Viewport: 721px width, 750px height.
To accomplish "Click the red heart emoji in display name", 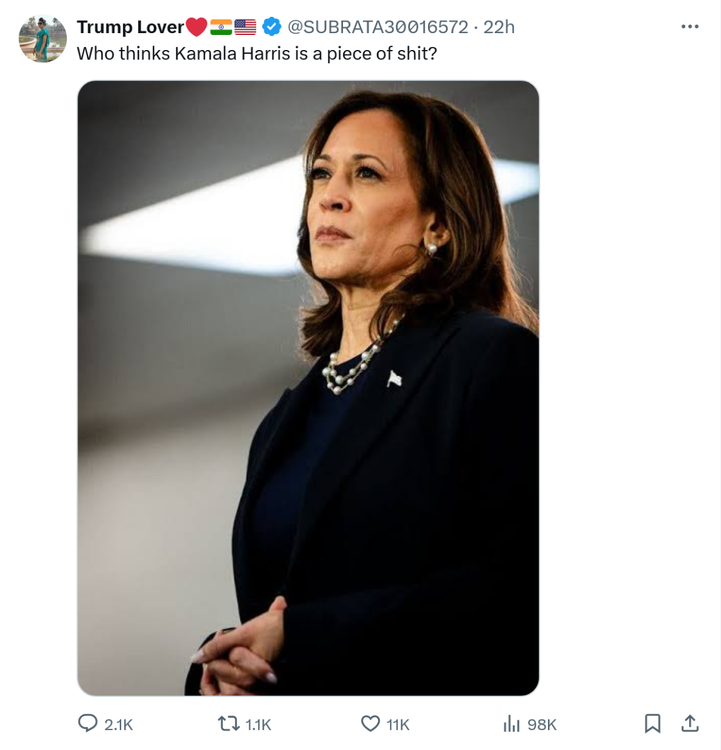I will click(196, 27).
